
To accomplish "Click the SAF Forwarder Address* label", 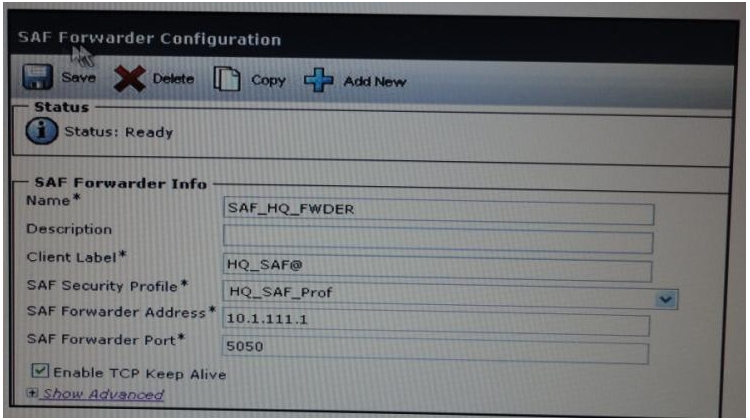I will pos(121,312).
